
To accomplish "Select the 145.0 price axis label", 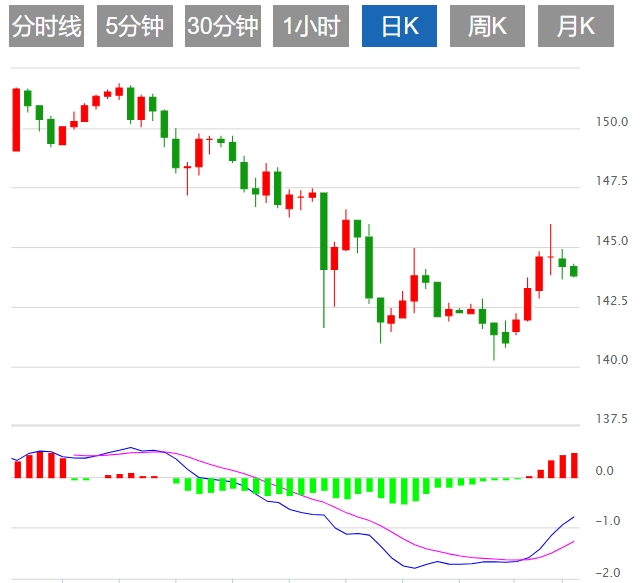I will pyautogui.click(x=611, y=241).
